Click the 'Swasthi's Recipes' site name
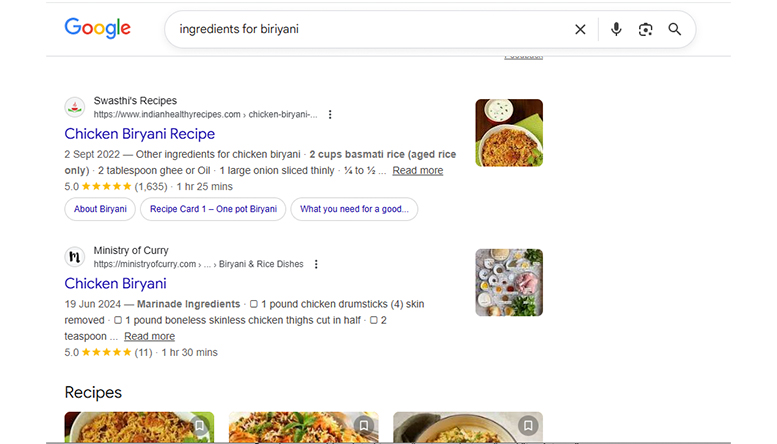This screenshot has width=777, height=444. 135,101
